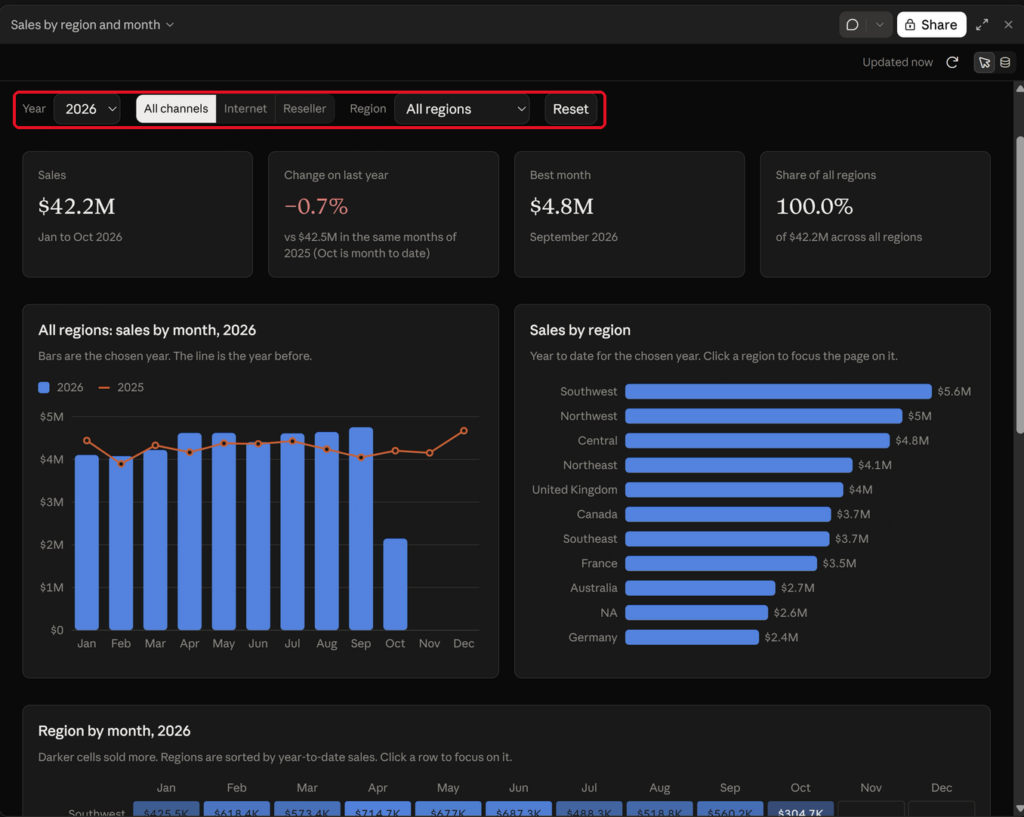Click the $5.6M Southwest value label

[954, 391]
